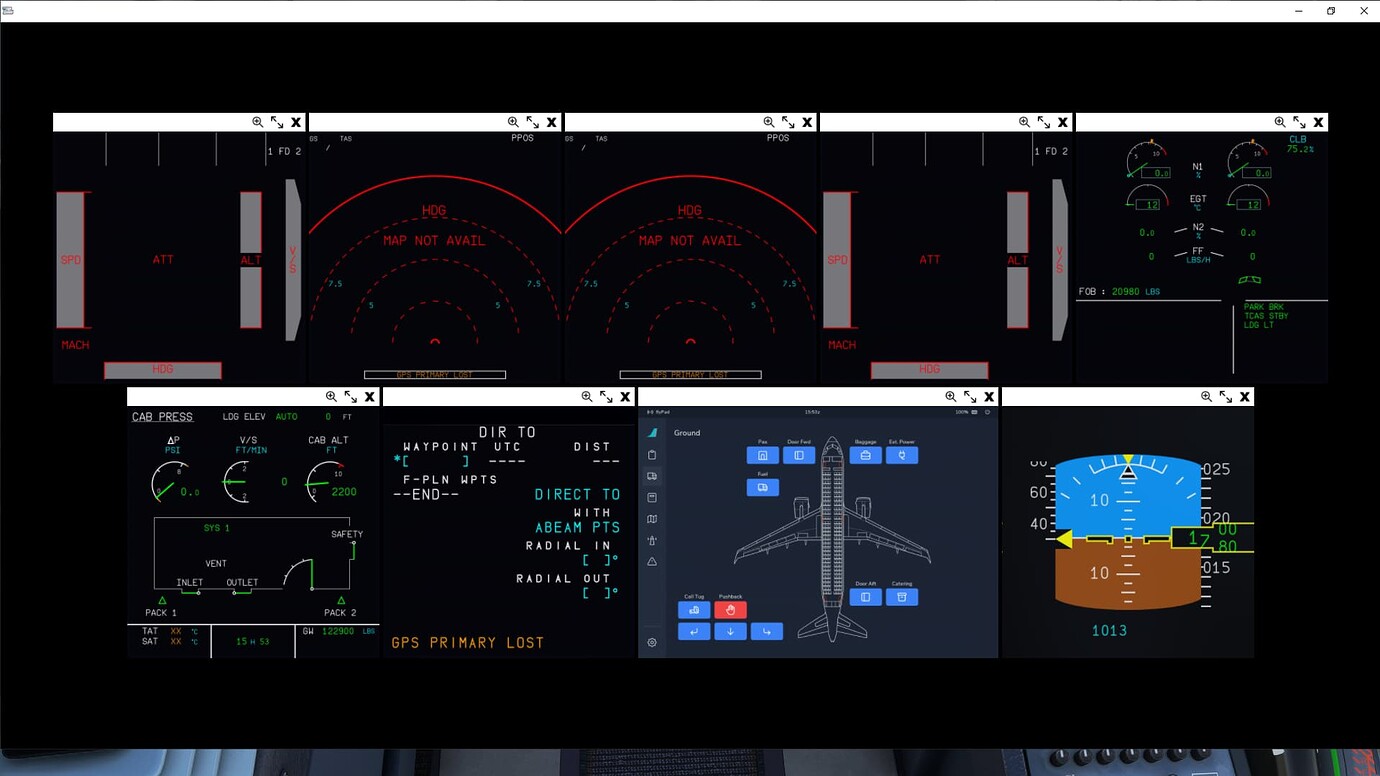Open the window system menu in the title bar
1380x776 pixels.
(9, 10)
